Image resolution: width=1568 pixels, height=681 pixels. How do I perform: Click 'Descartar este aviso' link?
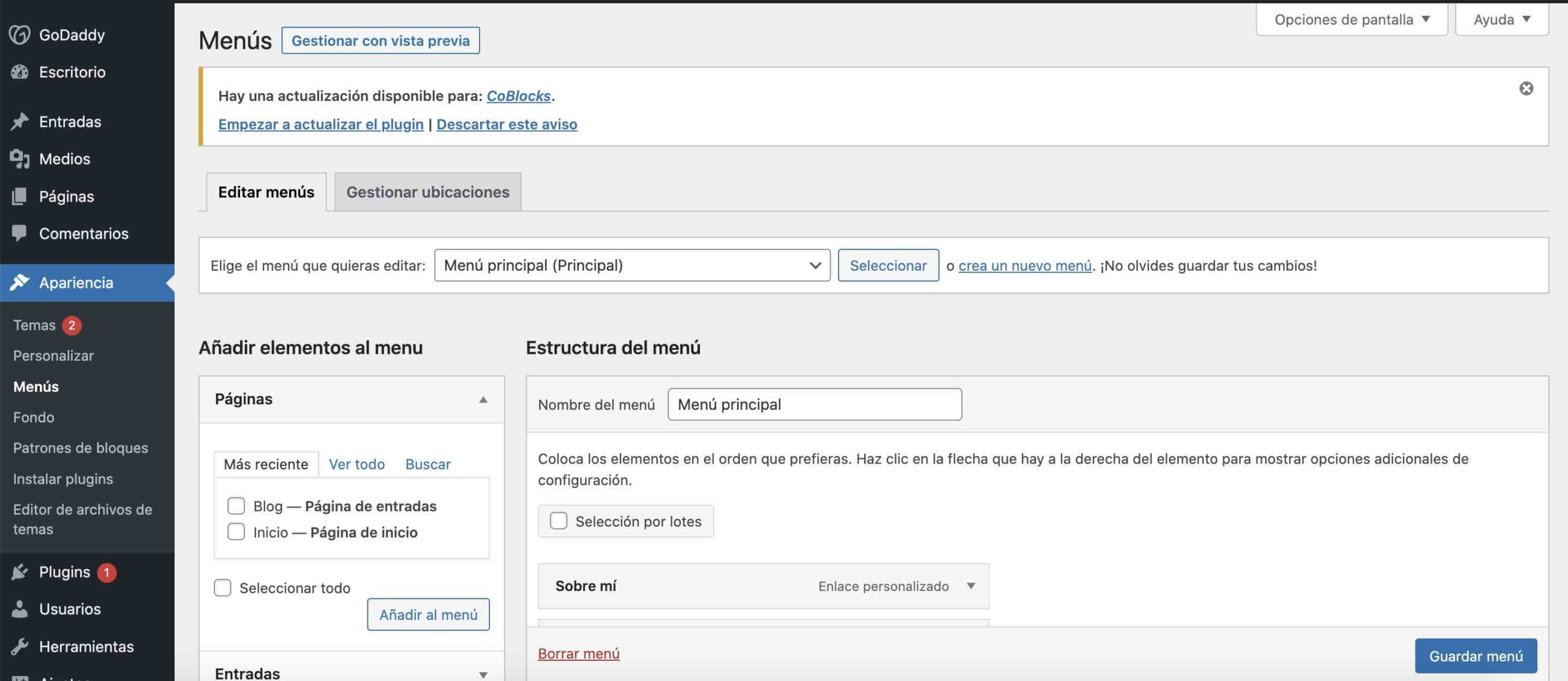click(507, 124)
